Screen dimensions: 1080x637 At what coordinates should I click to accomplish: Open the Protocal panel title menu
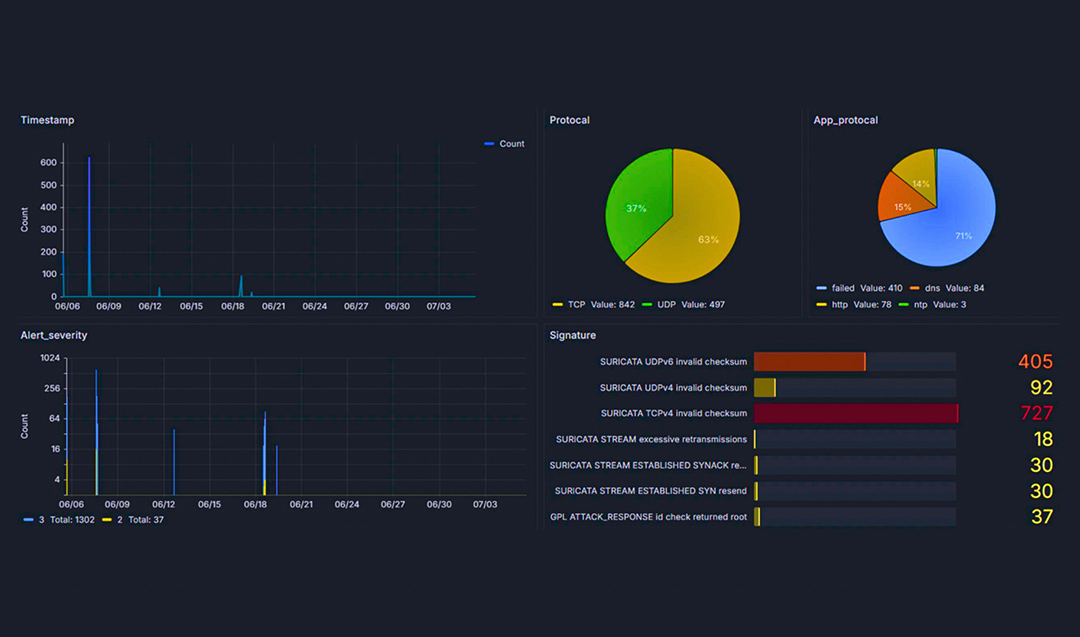(x=570, y=120)
